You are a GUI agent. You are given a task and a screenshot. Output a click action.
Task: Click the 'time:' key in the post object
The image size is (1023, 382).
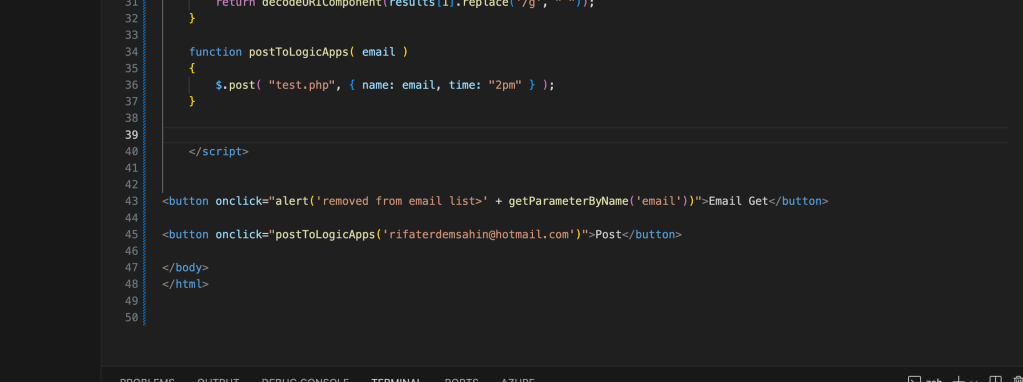point(465,85)
